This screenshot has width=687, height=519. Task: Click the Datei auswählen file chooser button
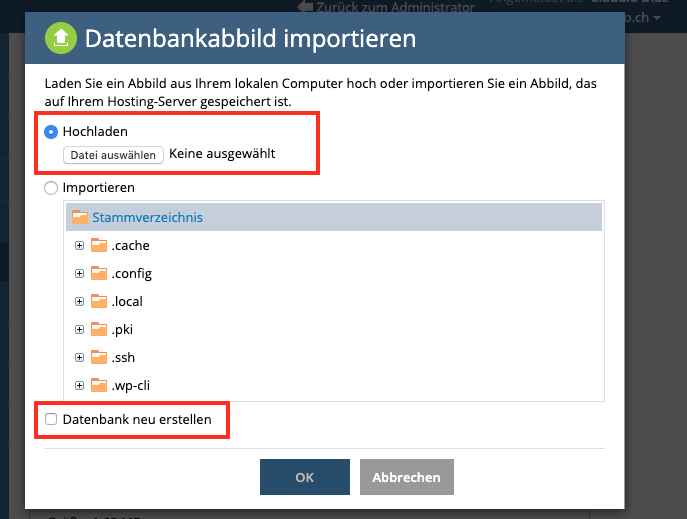113,155
